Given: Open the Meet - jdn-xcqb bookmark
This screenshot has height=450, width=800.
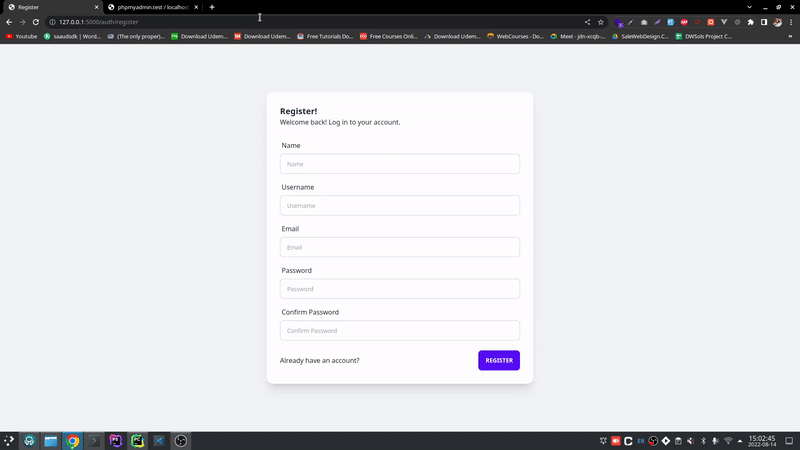Looking at the screenshot, I should pyautogui.click(x=578, y=36).
